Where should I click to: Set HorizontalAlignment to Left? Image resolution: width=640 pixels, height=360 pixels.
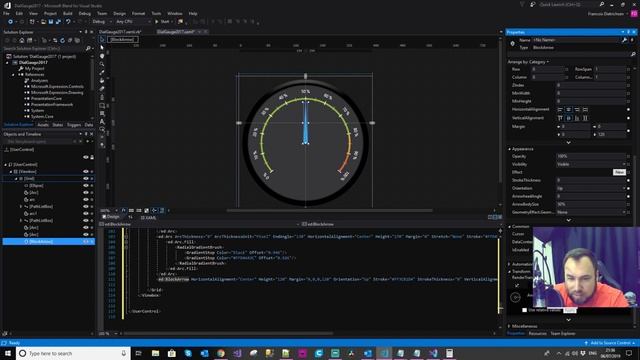tap(560, 109)
